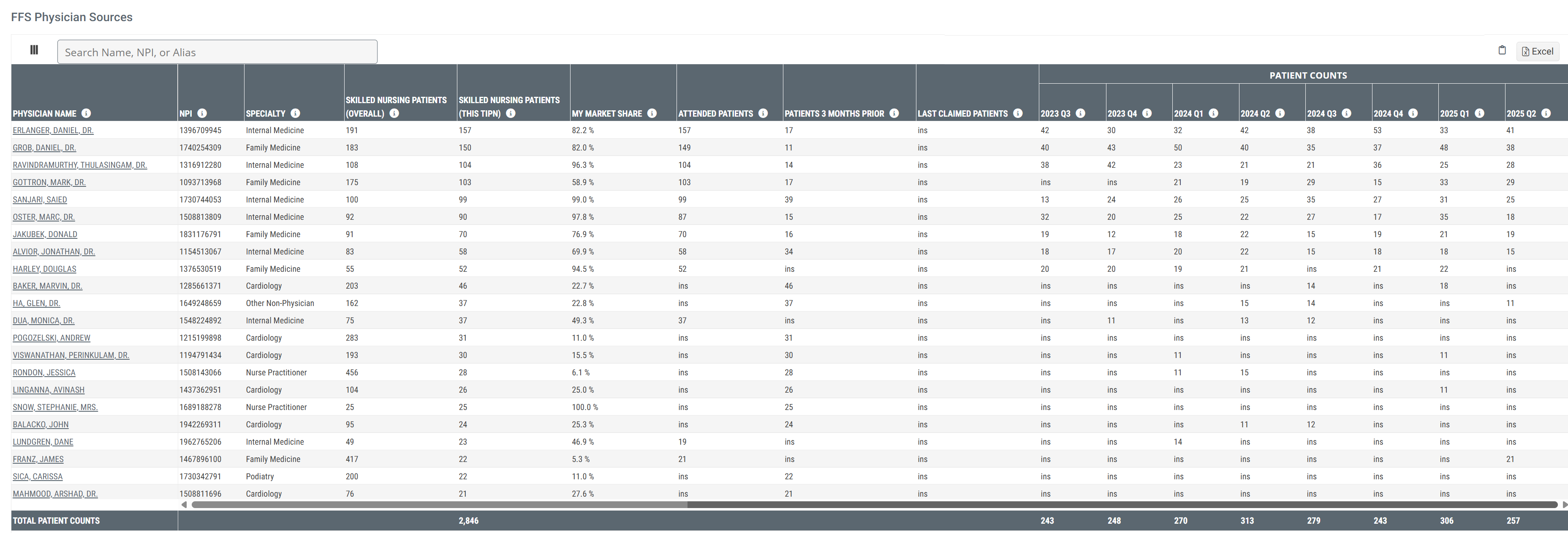Sort table by 2025 Q2 column header
Screen dimensions: 1568x533
coord(1521,114)
